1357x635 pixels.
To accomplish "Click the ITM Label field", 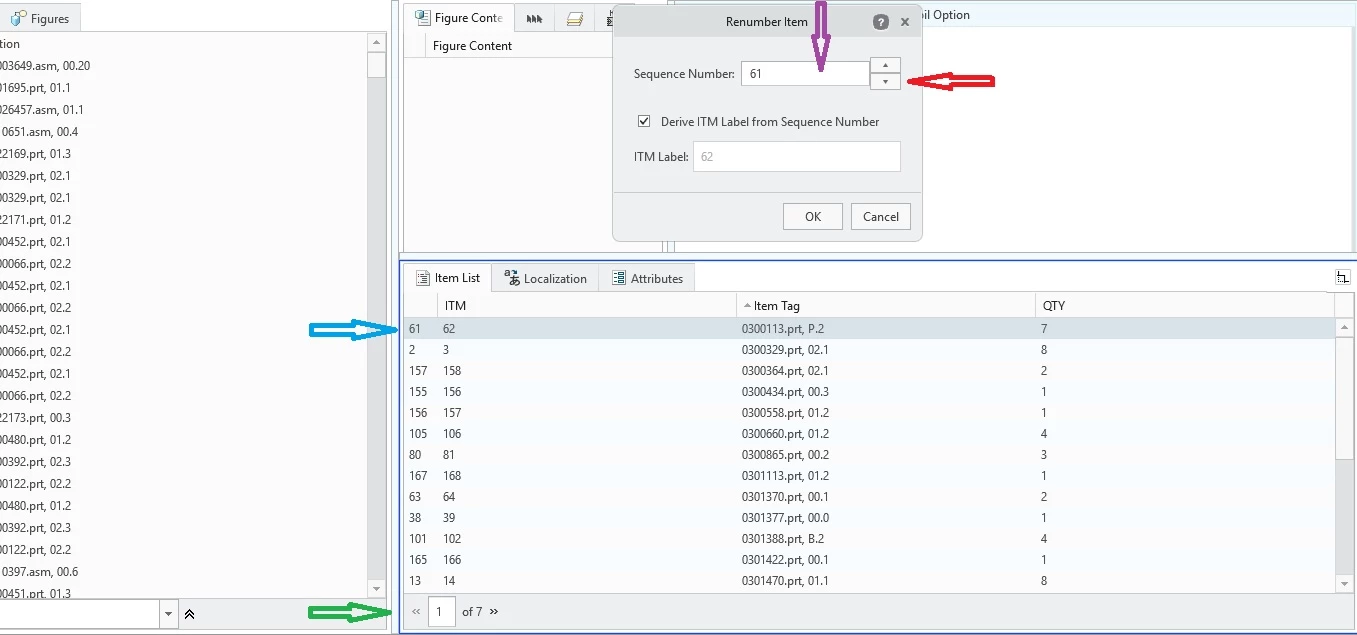I will point(797,157).
